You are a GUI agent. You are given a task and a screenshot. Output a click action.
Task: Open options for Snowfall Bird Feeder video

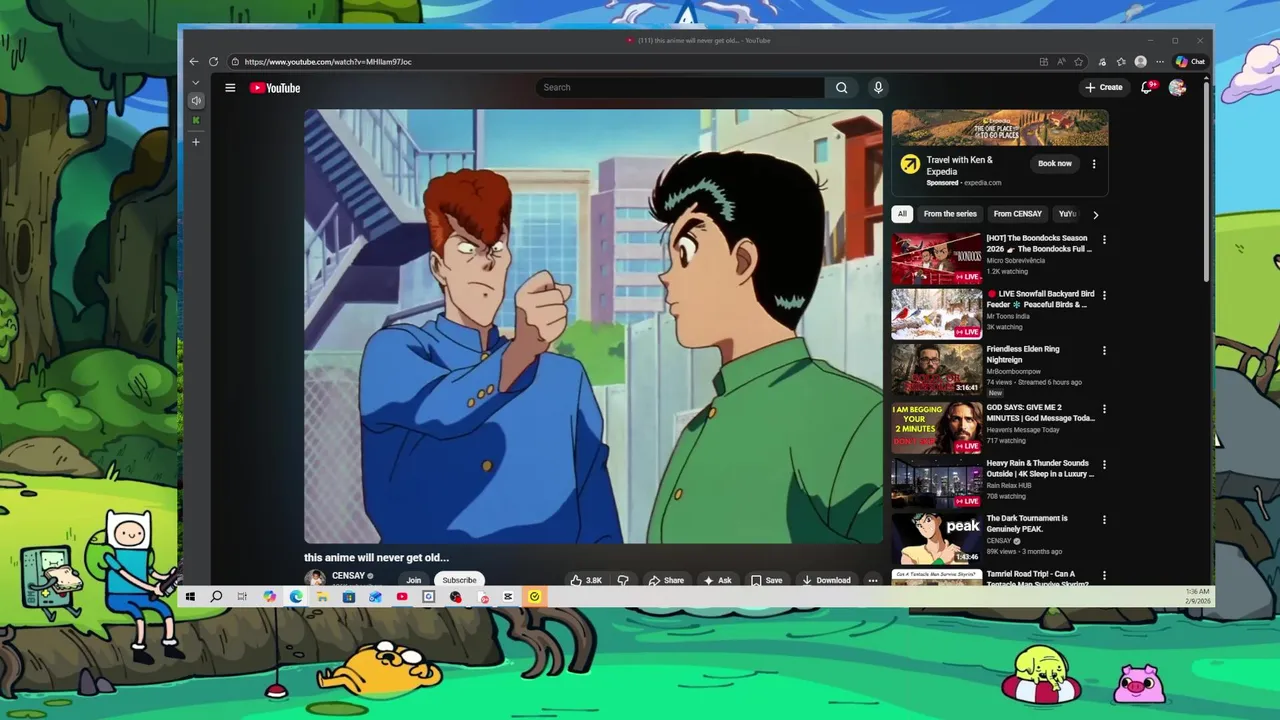click(1104, 296)
